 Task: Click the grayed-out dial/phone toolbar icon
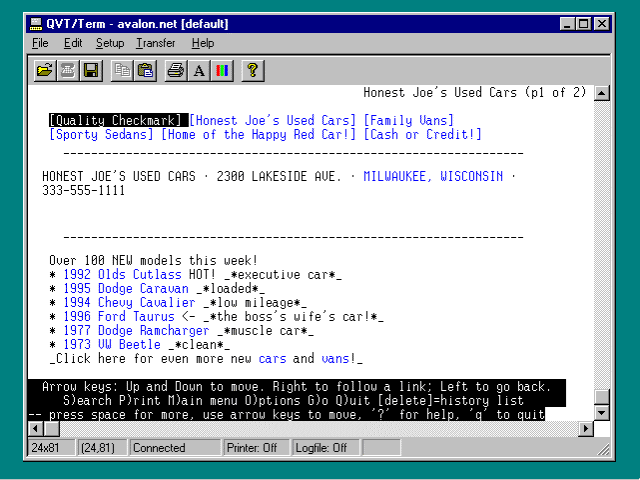click(68, 70)
